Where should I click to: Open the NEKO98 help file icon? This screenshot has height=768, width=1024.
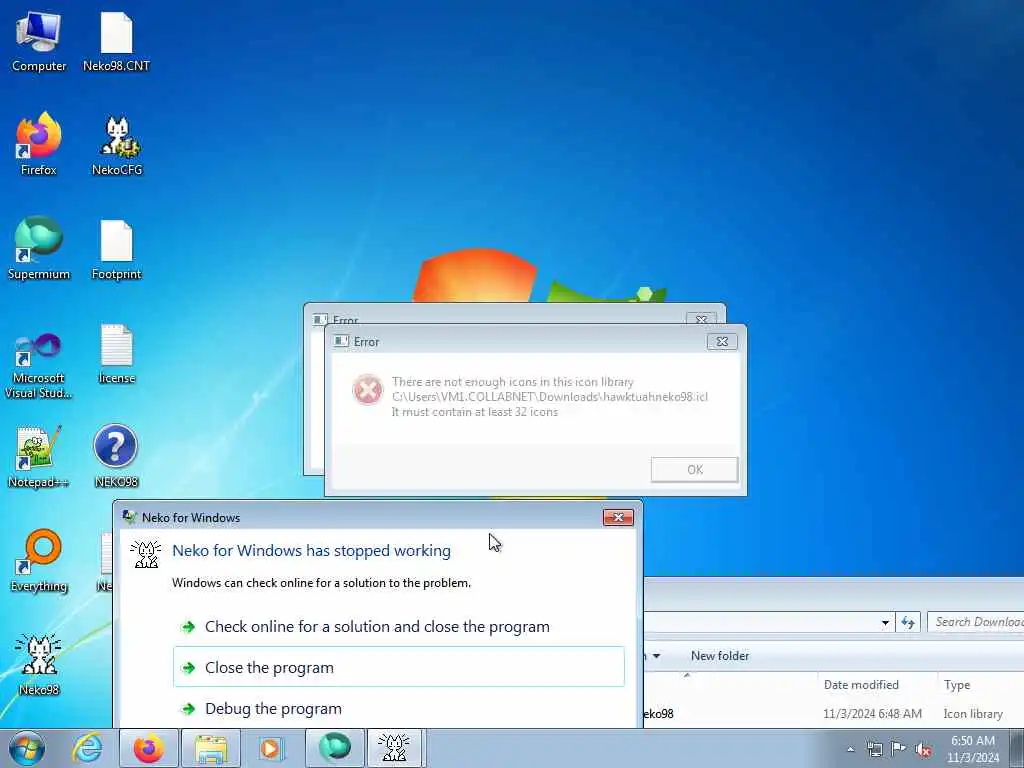click(x=116, y=457)
